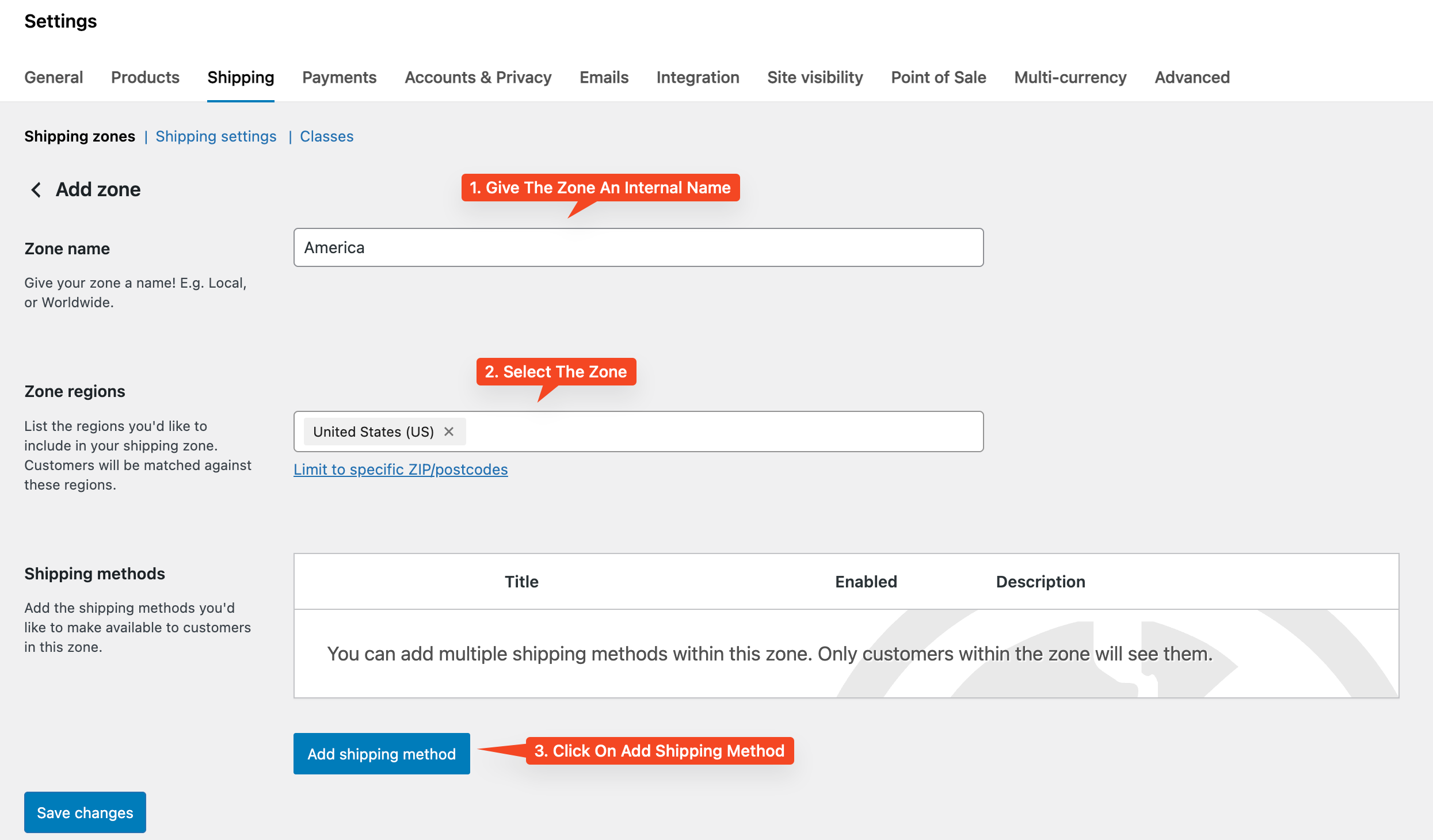Click the Add zone heading
Screen dimensions: 1433x840
pos(98,190)
